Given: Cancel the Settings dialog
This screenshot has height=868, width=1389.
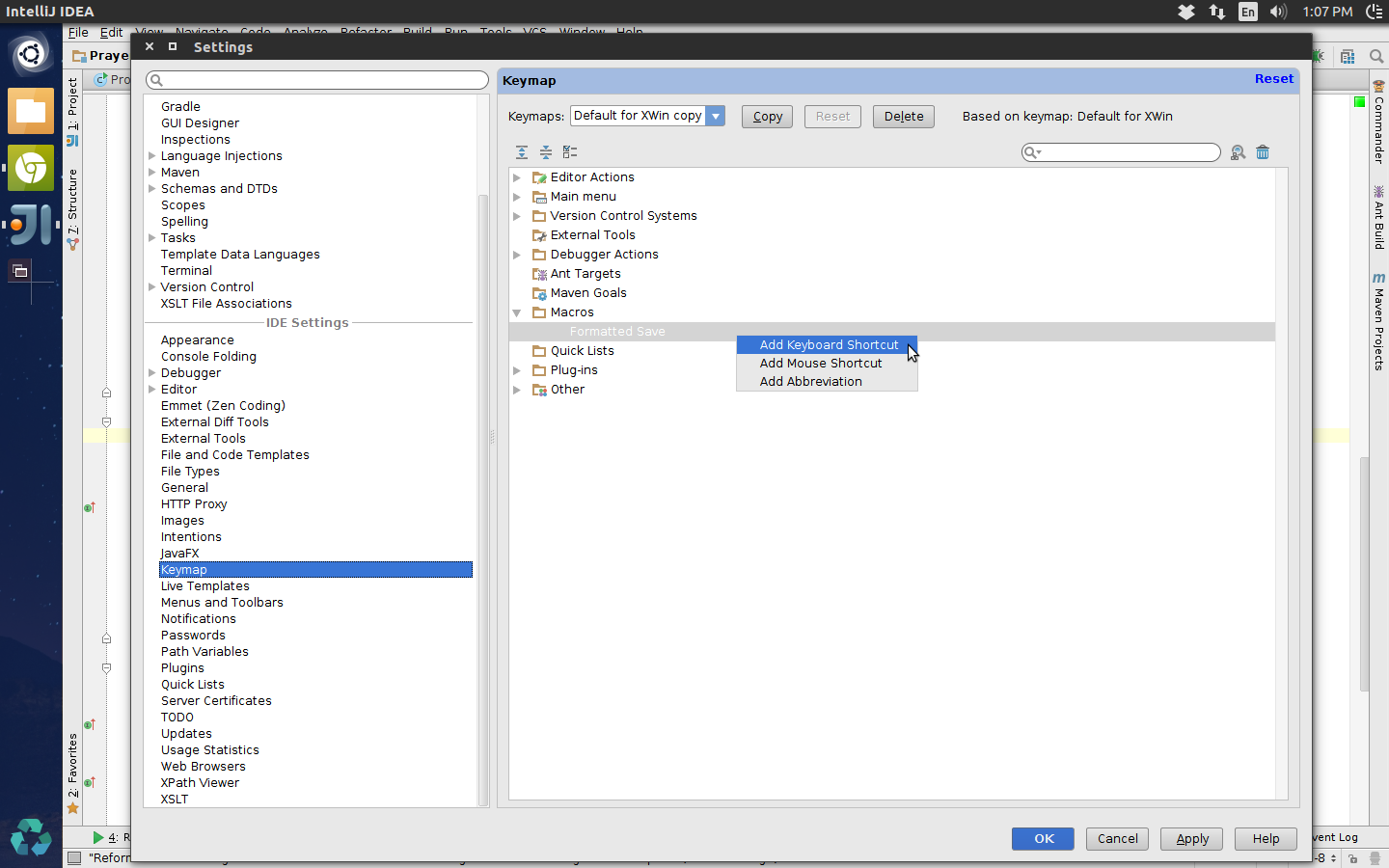Looking at the screenshot, I should pyautogui.click(x=1118, y=839).
